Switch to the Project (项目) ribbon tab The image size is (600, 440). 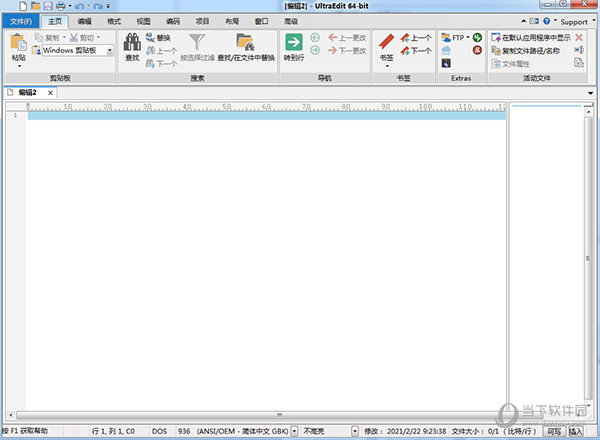[202, 21]
